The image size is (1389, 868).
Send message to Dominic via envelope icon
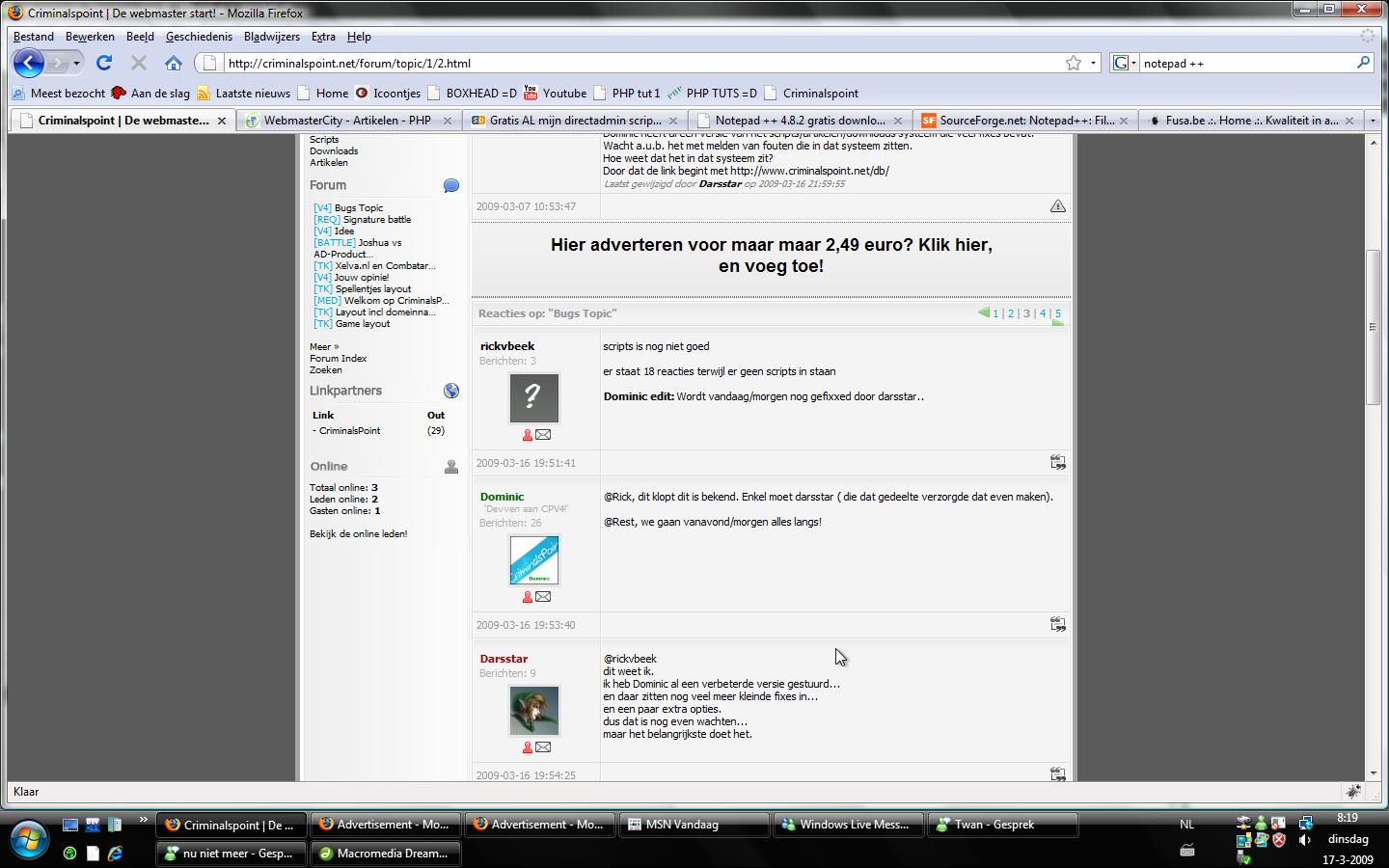pyautogui.click(x=543, y=597)
